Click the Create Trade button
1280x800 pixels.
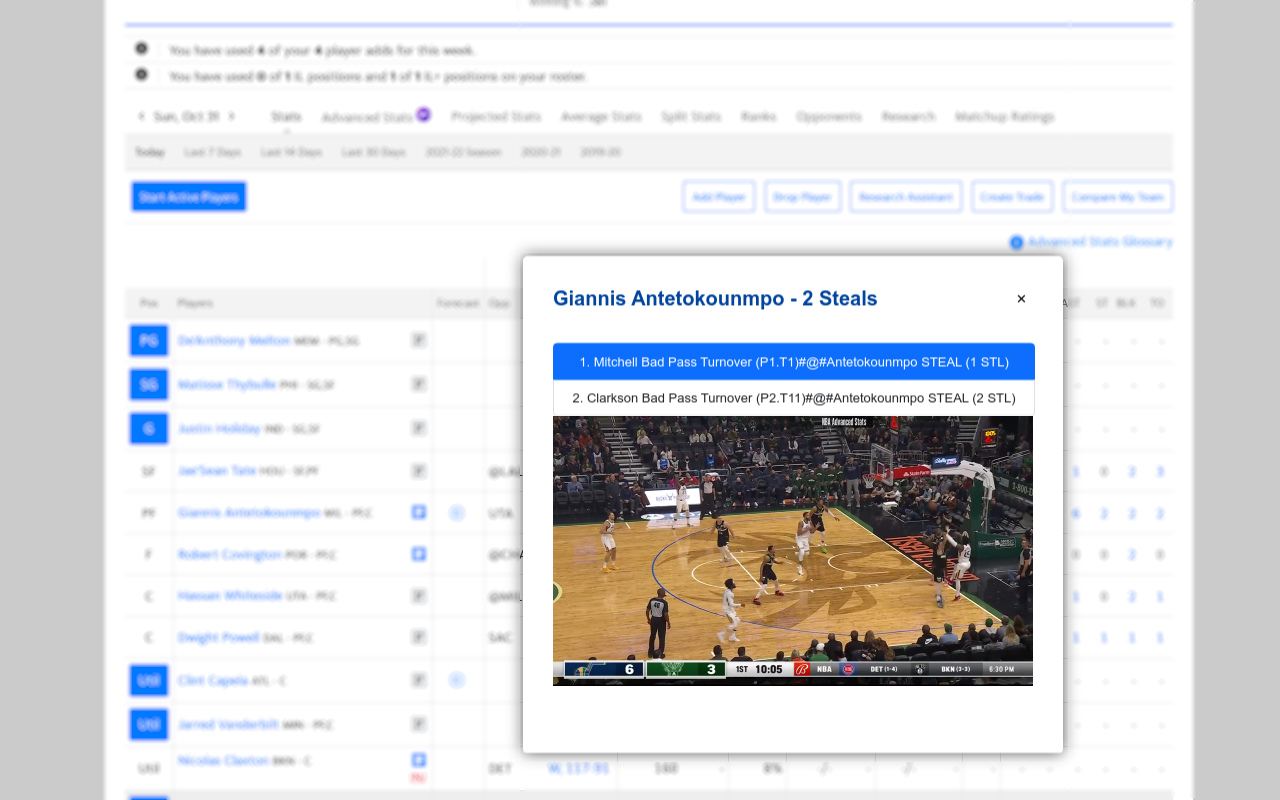pyautogui.click(x=1012, y=197)
